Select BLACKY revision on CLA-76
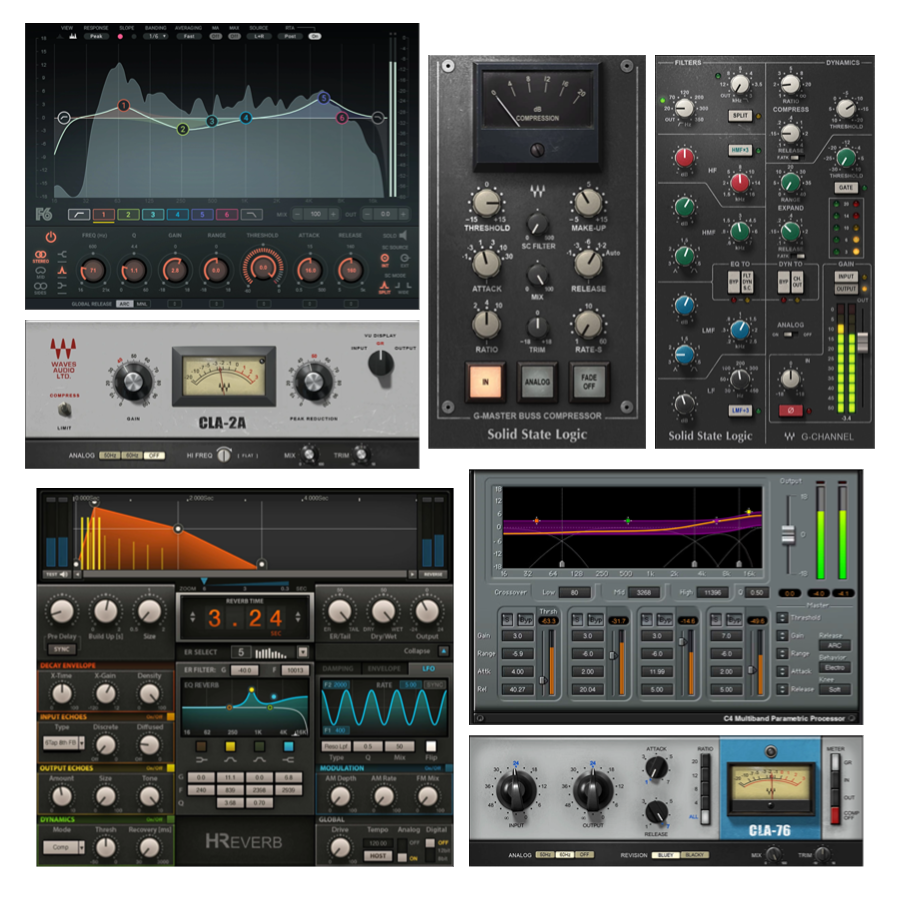The height and width of the screenshot is (900, 900). [694, 855]
